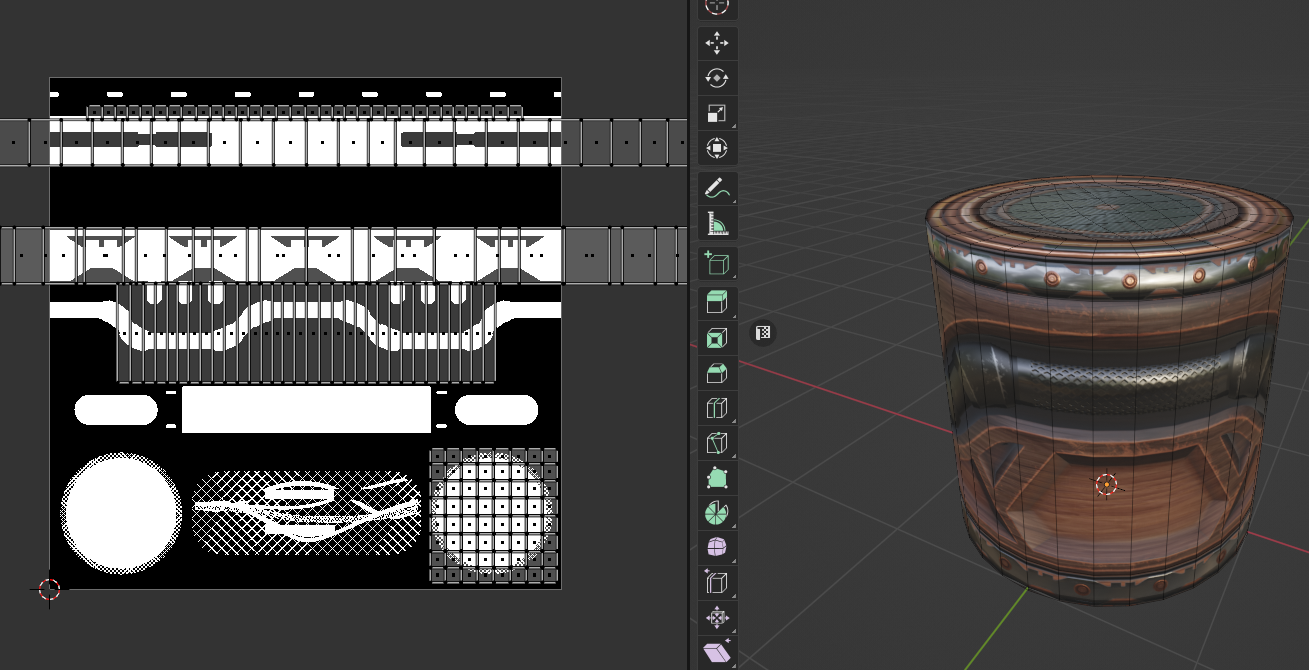The height and width of the screenshot is (670, 1309).
Task: Click the 2D cursor in the UV editor
Action: [x=49, y=589]
